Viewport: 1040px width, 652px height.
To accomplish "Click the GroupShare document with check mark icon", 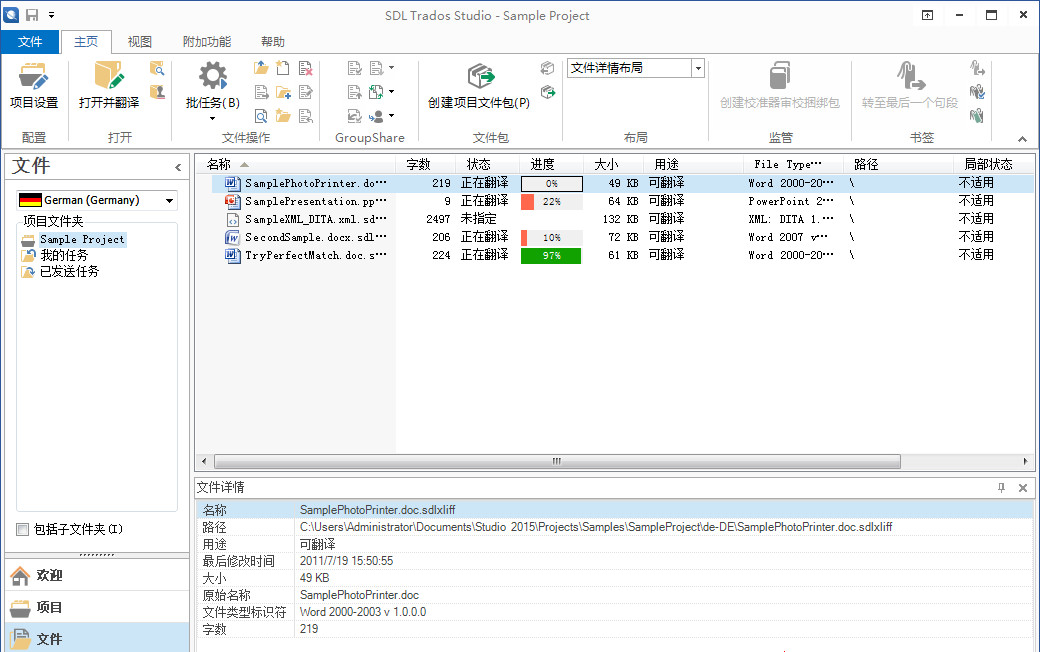I will pyautogui.click(x=355, y=68).
